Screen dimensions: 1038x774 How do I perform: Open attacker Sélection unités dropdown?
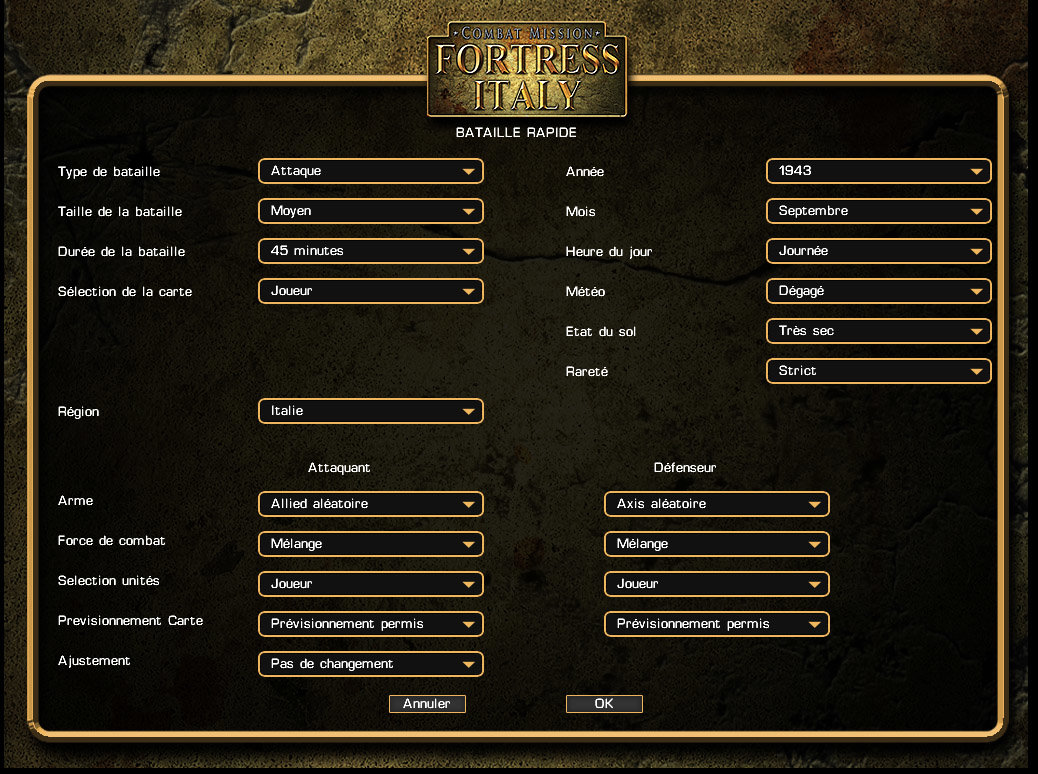(371, 584)
